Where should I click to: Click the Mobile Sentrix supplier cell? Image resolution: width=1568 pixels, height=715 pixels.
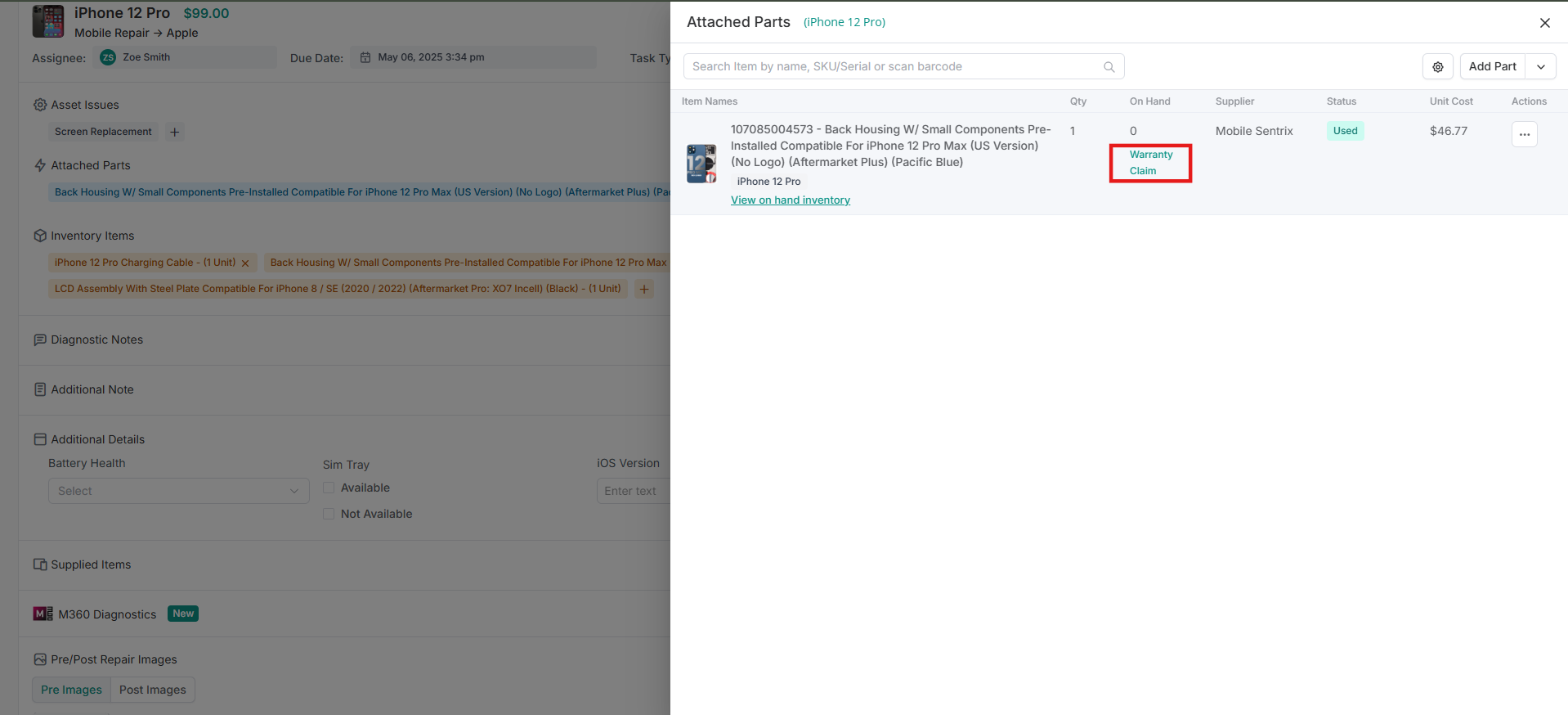[x=1254, y=131]
